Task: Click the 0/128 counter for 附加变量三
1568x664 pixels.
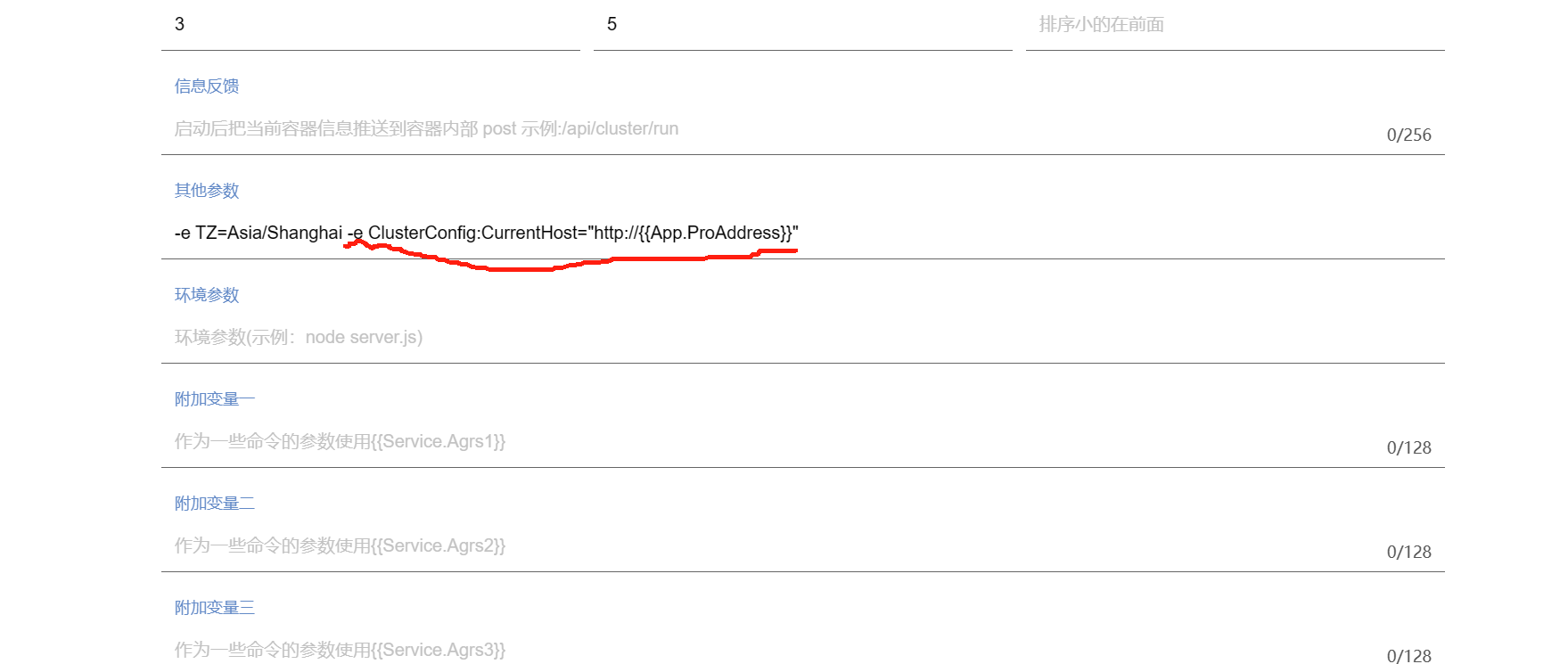Action: click(x=1408, y=656)
